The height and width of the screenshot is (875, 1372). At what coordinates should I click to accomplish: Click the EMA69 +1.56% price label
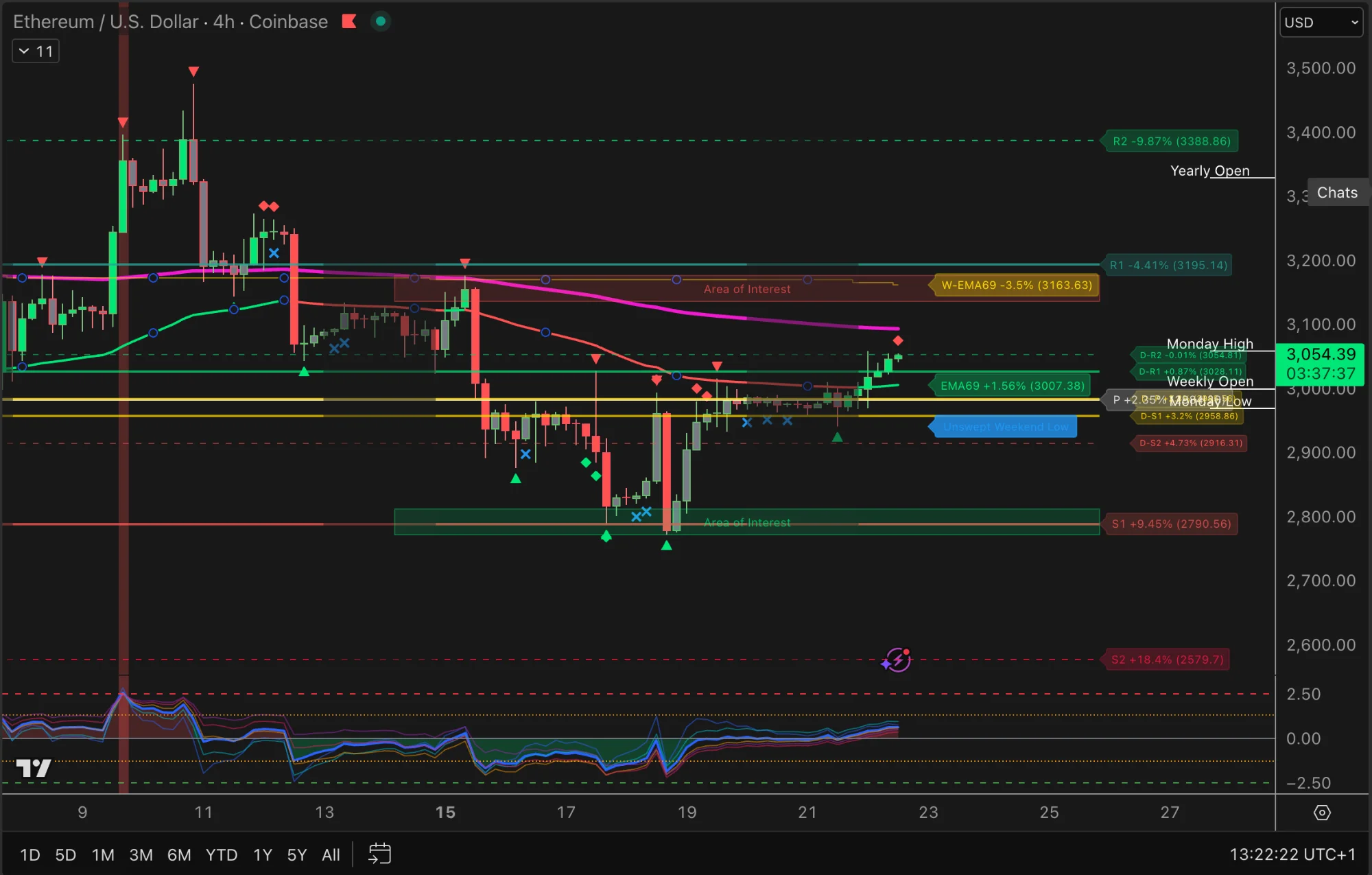[x=1010, y=386]
